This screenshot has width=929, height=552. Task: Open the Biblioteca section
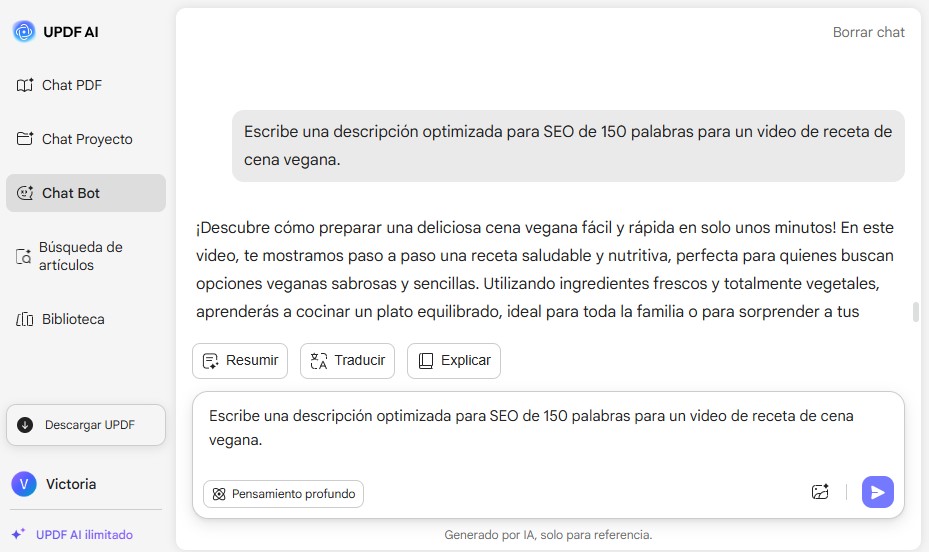(x=60, y=319)
